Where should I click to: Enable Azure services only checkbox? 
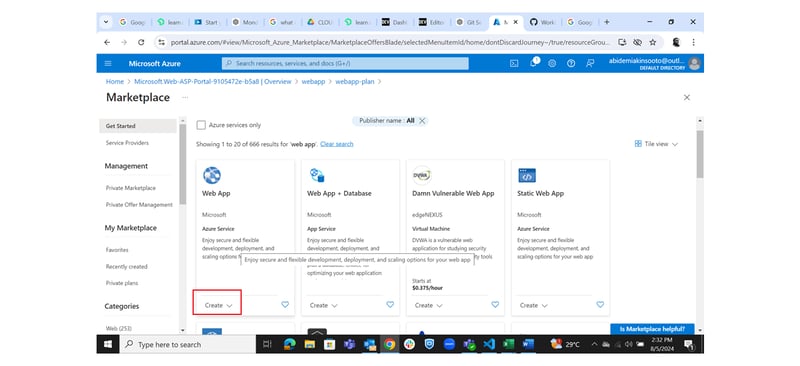pos(201,125)
